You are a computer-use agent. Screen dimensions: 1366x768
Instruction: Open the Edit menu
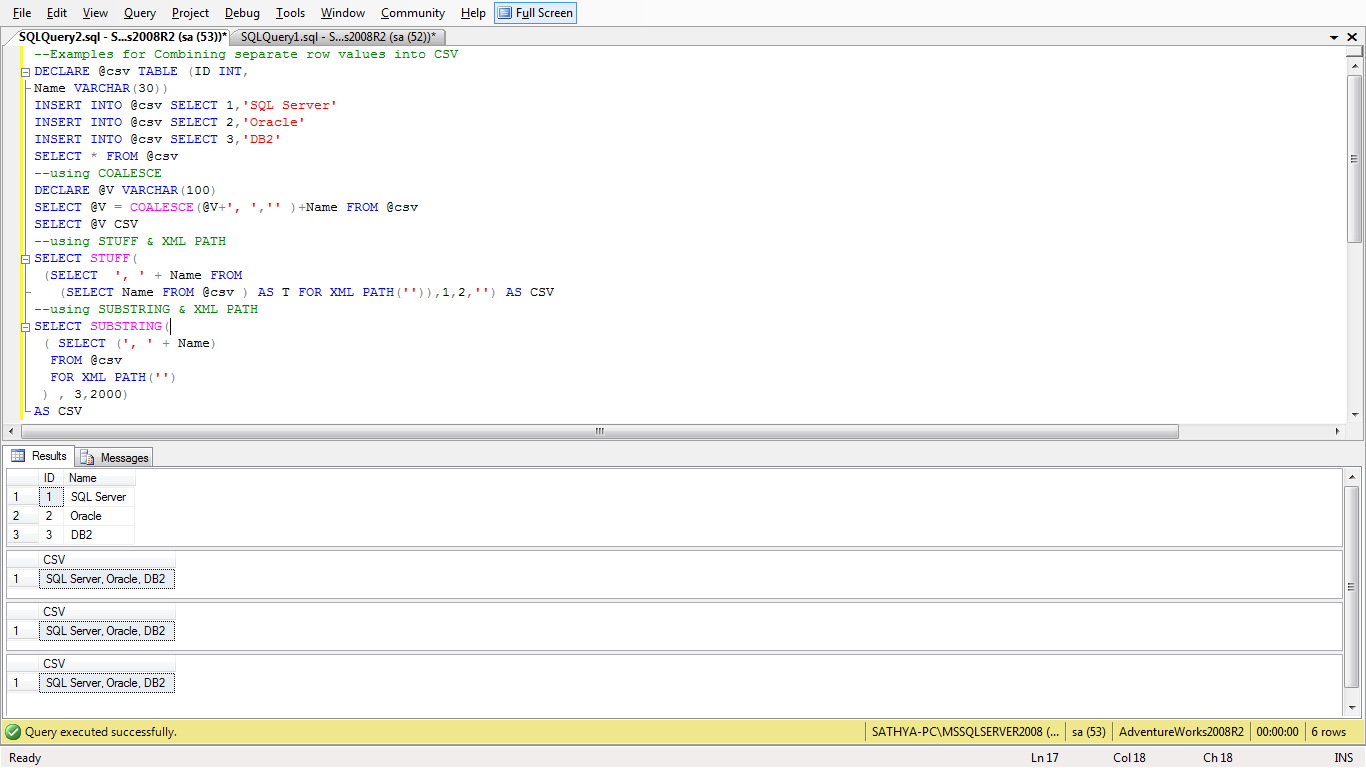point(57,13)
